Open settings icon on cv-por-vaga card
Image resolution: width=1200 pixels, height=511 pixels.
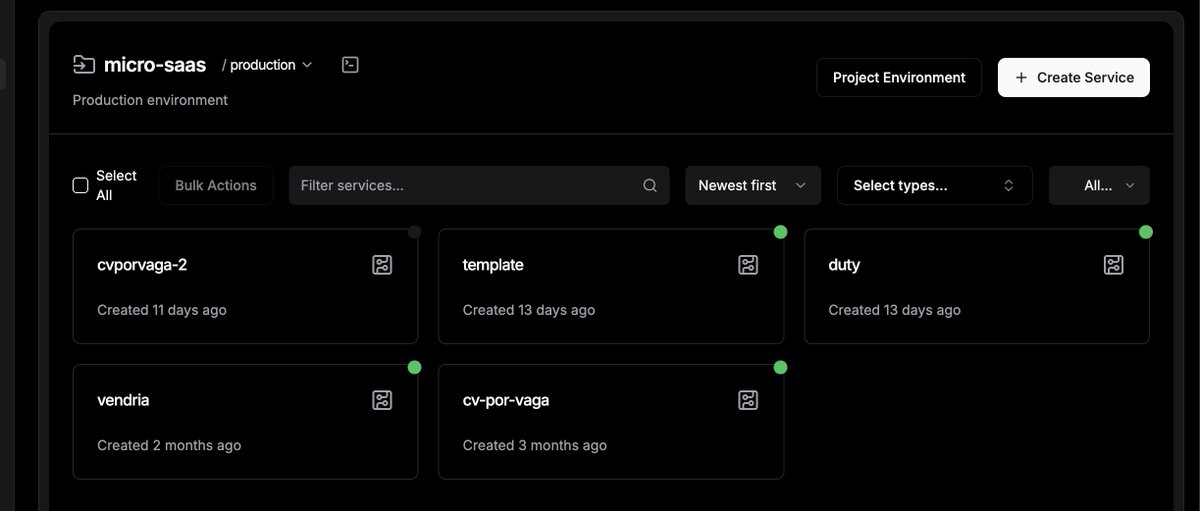(748, 400)
